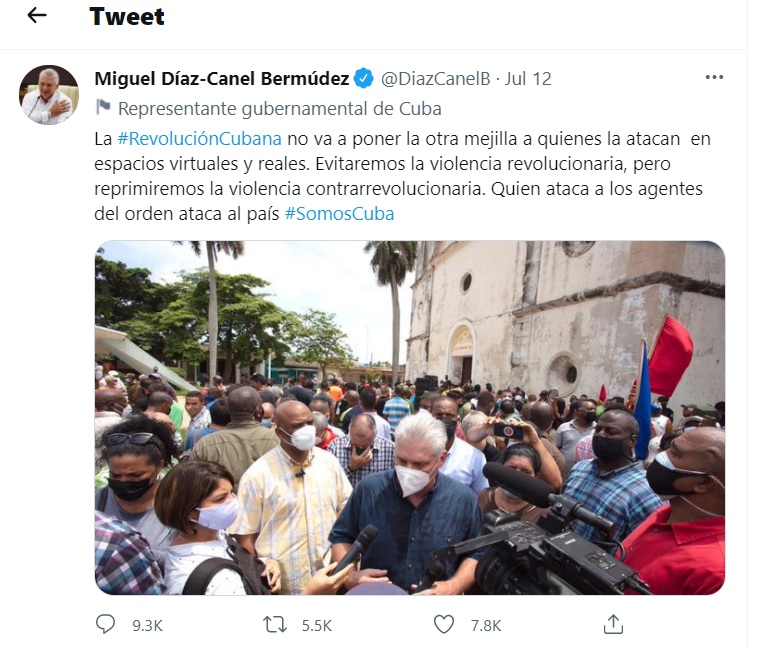Open the #SomosCuba hashtag

(x=339, y=214)
